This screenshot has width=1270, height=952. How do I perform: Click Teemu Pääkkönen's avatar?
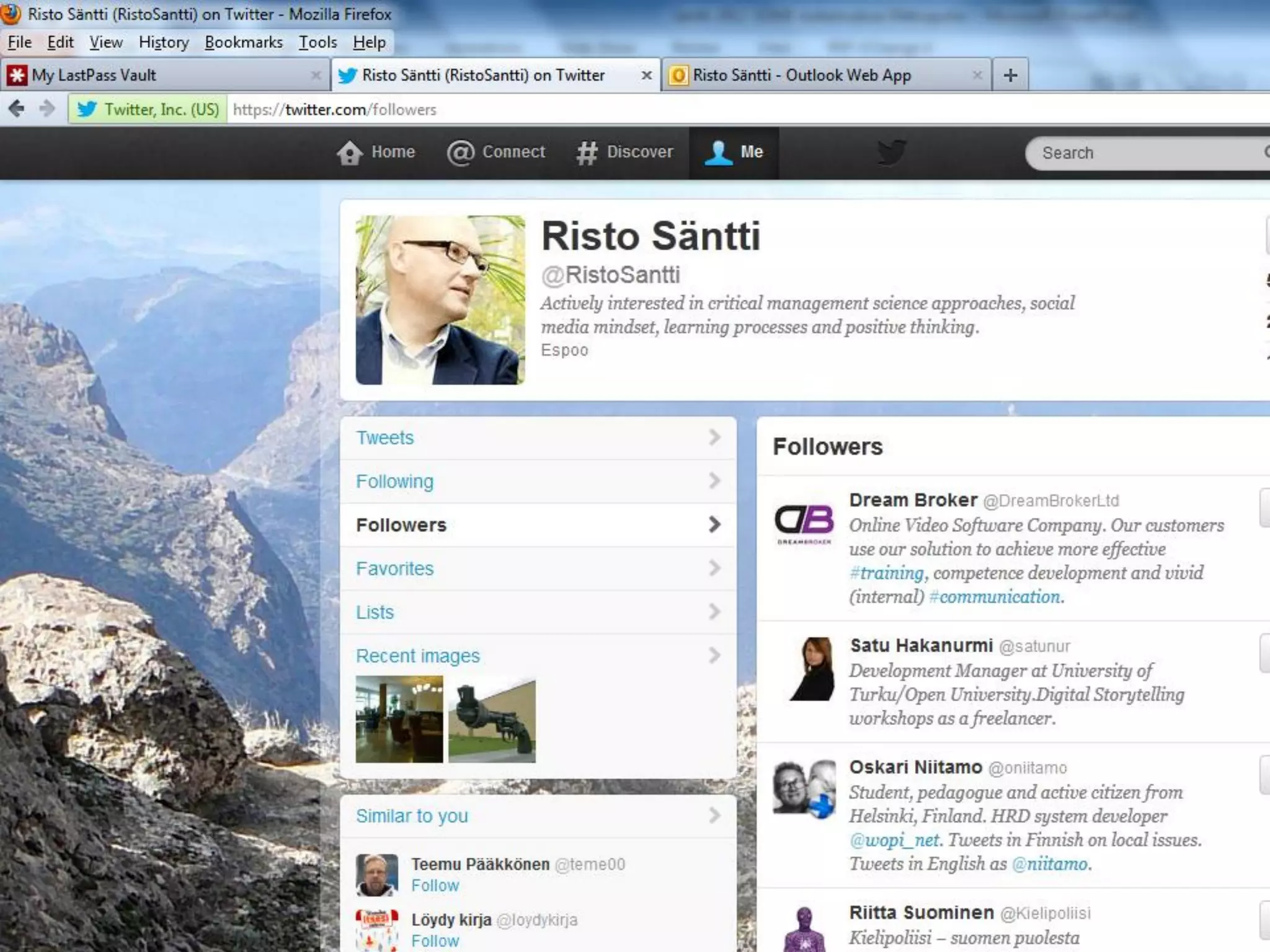point(377,875)
